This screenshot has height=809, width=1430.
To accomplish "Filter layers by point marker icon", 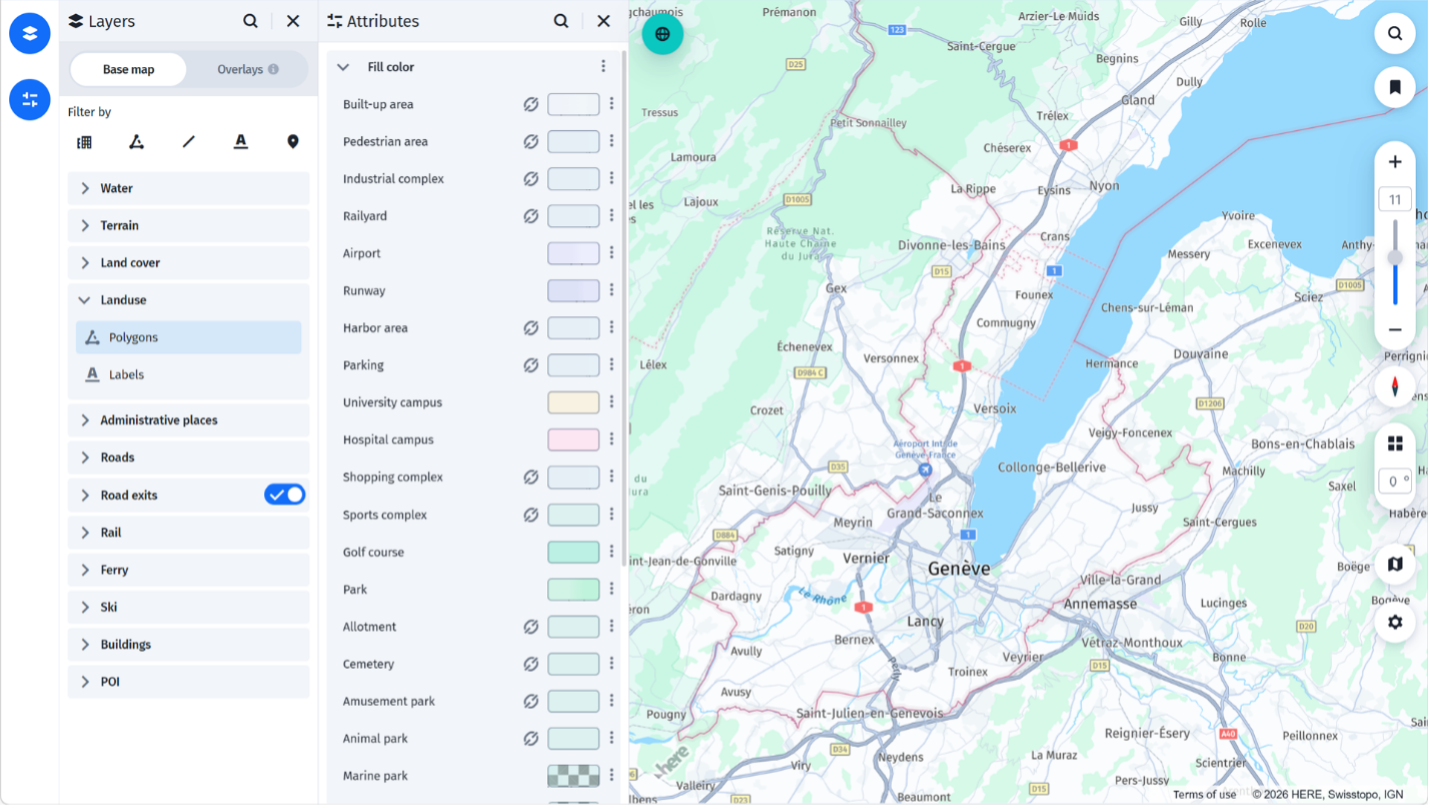I will point(293,142).
